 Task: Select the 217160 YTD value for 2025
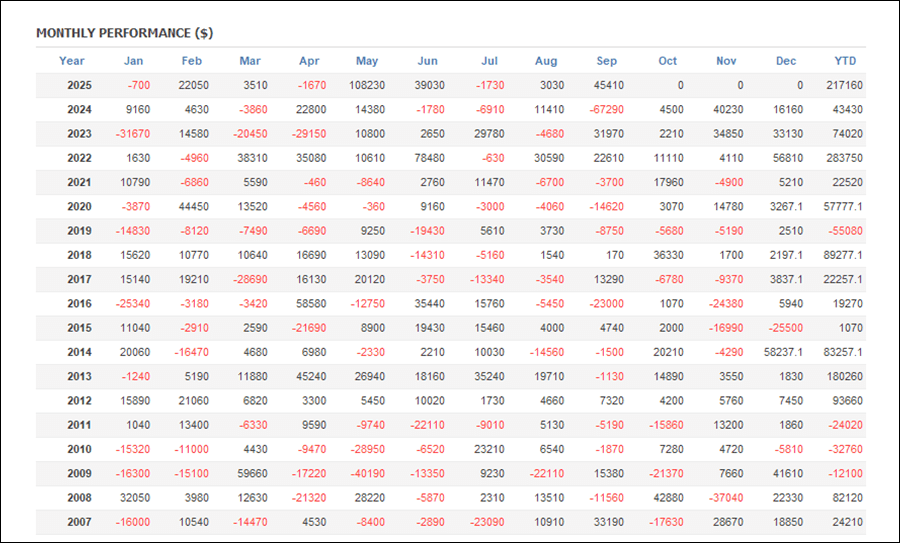844,86
